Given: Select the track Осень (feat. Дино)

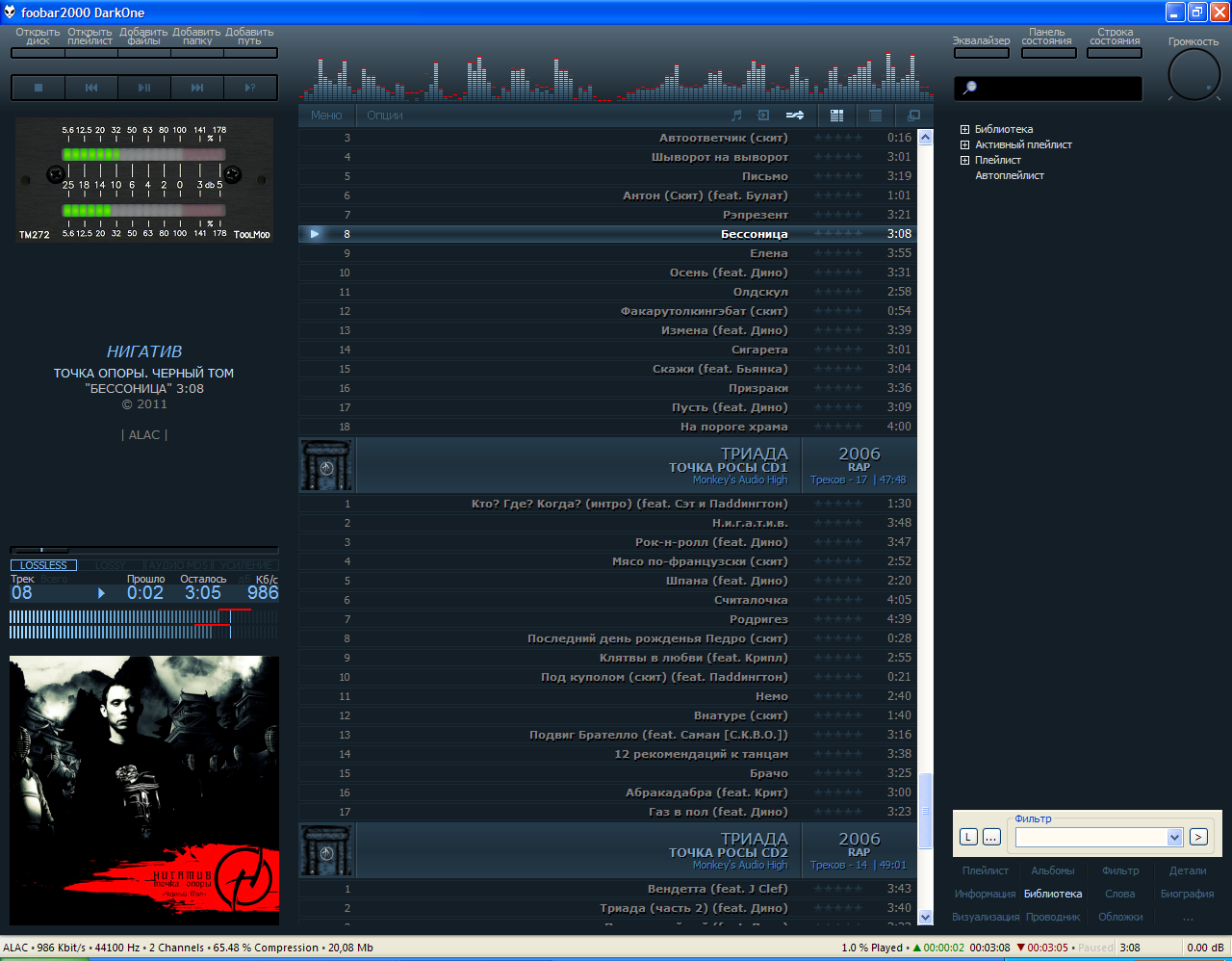Looking at the screenshot, I should point(608,273).
